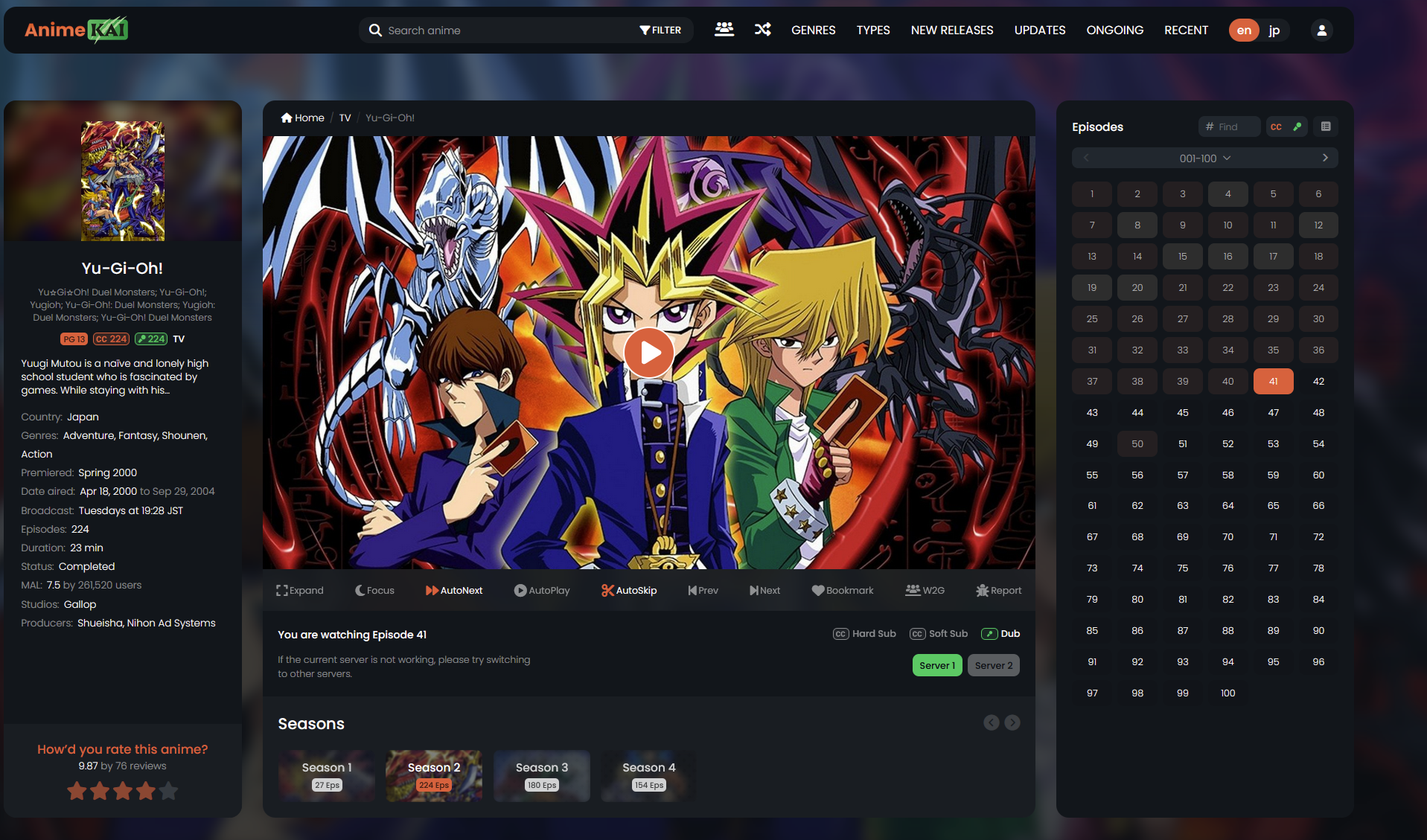The height and width of the screenshot is (840, 1427).
Task: Toggle AutoPlay option
Action: click(542, 590)
